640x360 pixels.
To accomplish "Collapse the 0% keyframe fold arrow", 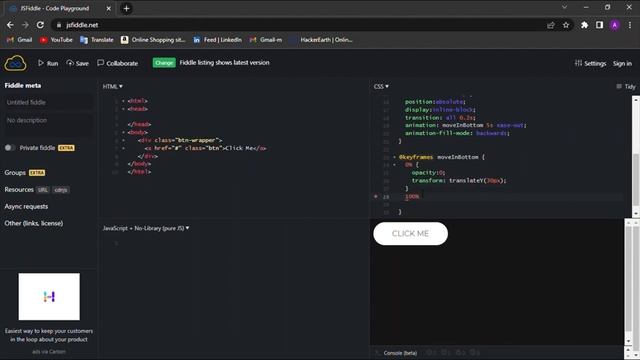I will click(x=394, y=165).
